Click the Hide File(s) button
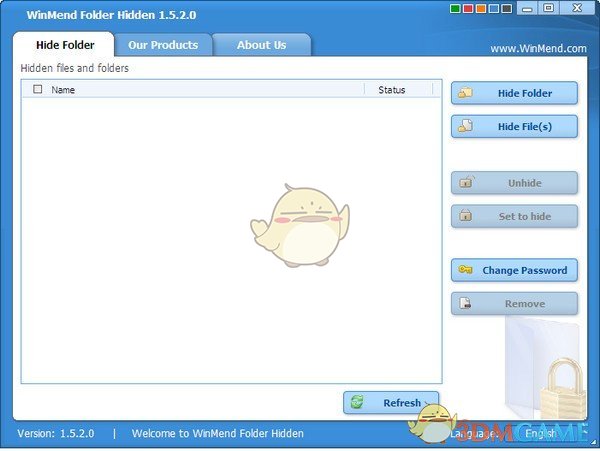The width and height of the screenshot is (600, 451). pyautogui.click(x=514, y=126)
